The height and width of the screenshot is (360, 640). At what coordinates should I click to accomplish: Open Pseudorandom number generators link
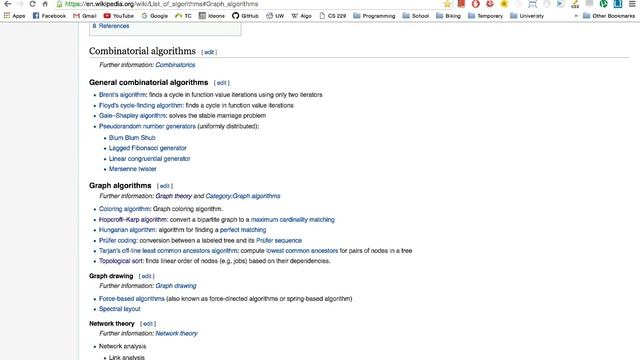147,127
